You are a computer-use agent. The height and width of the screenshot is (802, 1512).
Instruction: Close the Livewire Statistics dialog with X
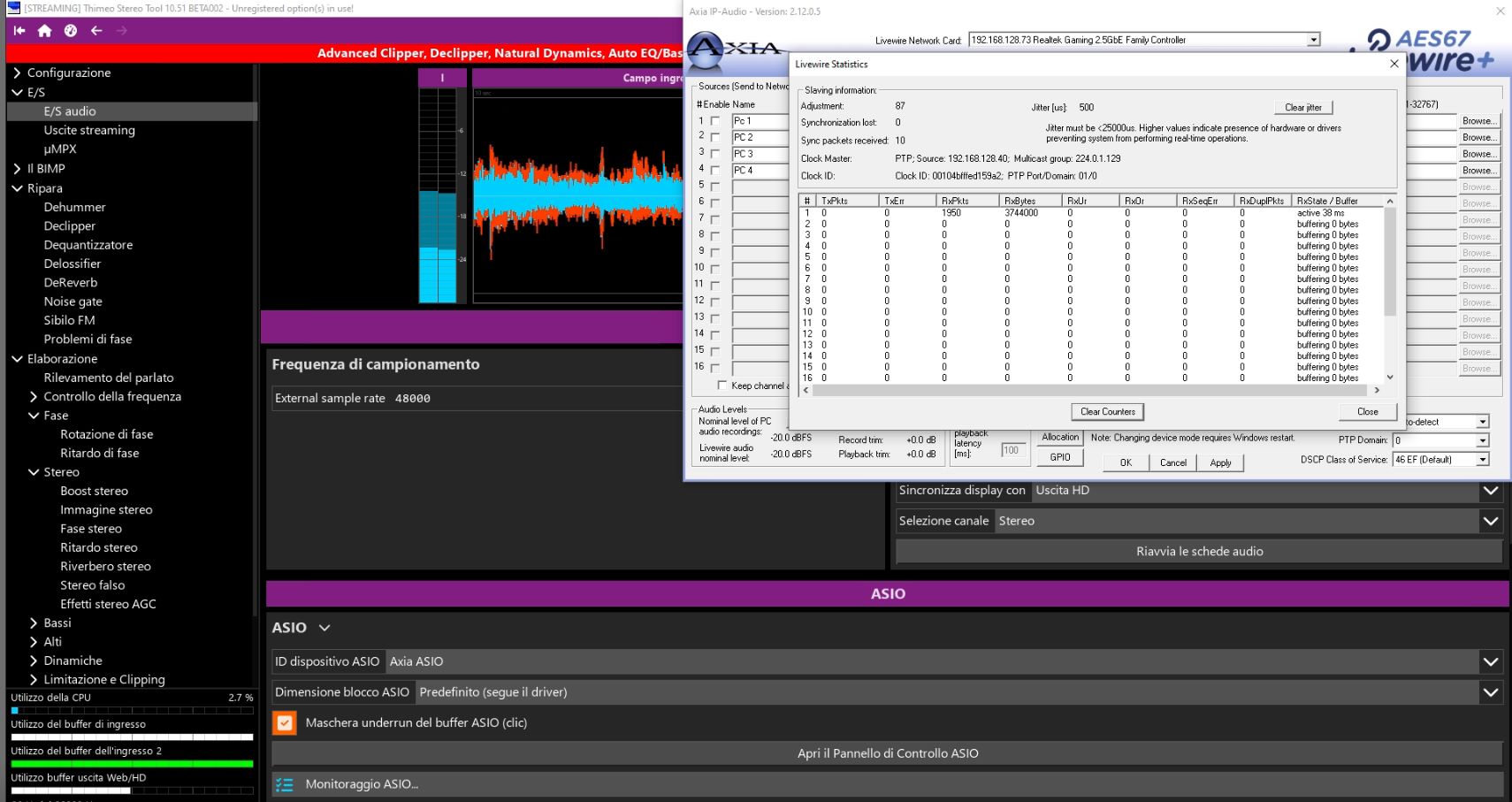coord(1394,64)
